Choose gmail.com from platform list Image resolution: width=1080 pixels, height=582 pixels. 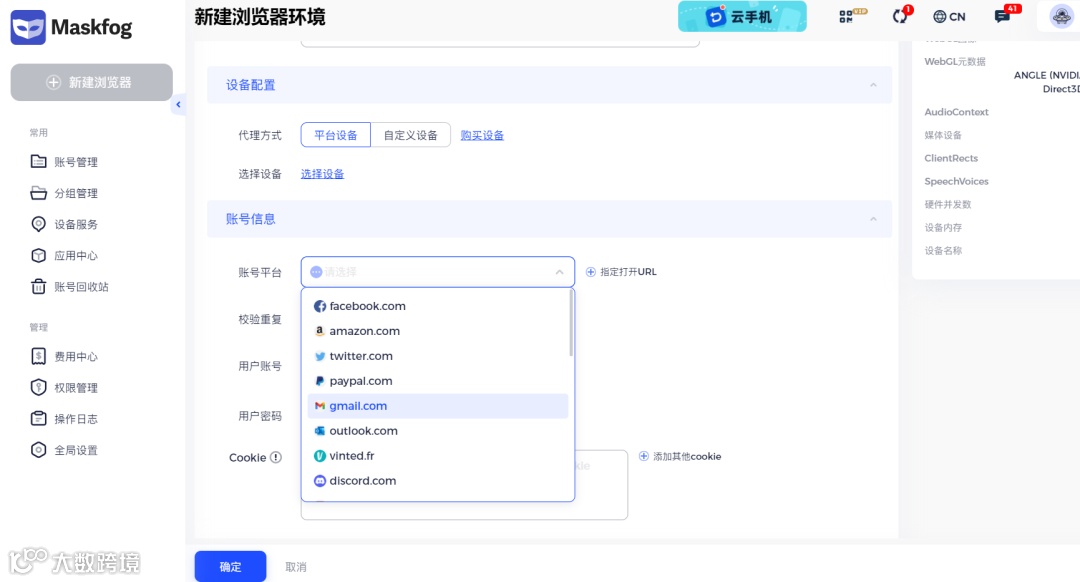(x=437, y=406)
